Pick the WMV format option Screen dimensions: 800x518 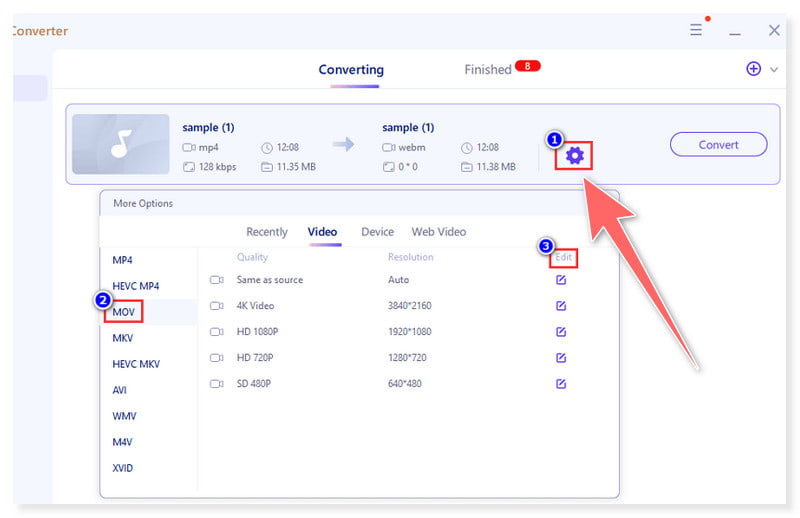(x=124, y=416)
